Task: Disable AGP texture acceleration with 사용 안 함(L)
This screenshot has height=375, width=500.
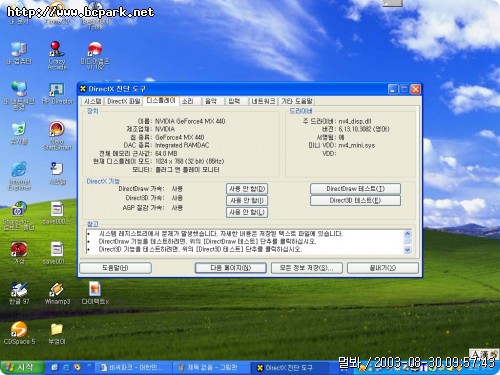Action: (247, 212)
